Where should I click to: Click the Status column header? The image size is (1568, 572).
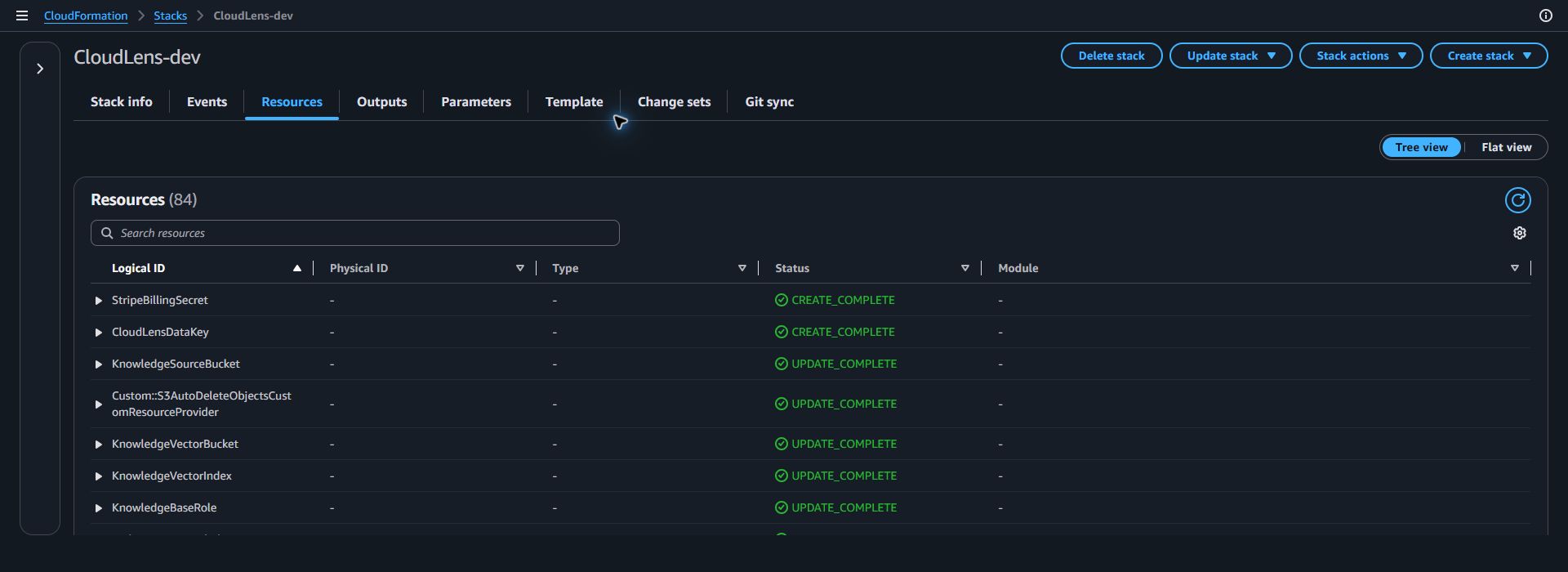(x=792, y=268)
